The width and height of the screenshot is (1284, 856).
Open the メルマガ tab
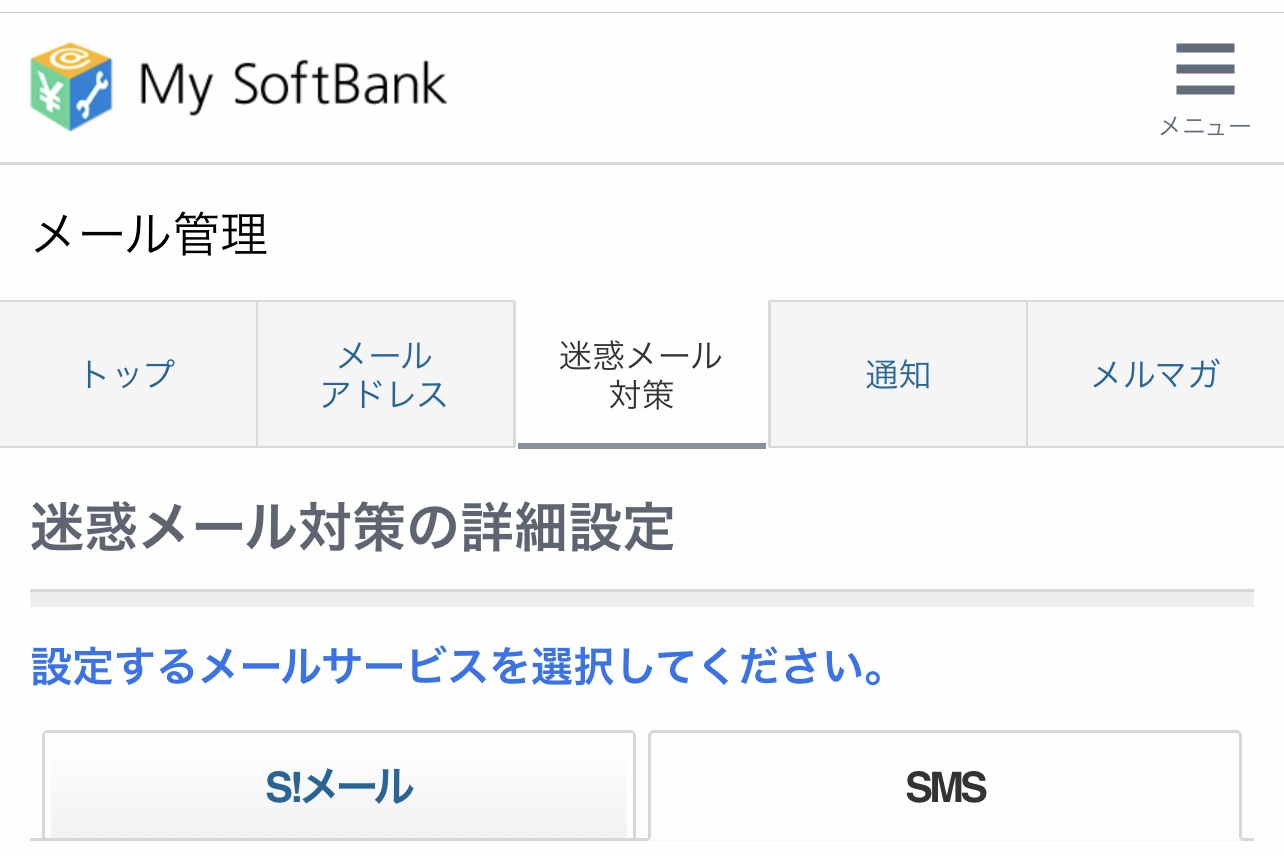1155,374
